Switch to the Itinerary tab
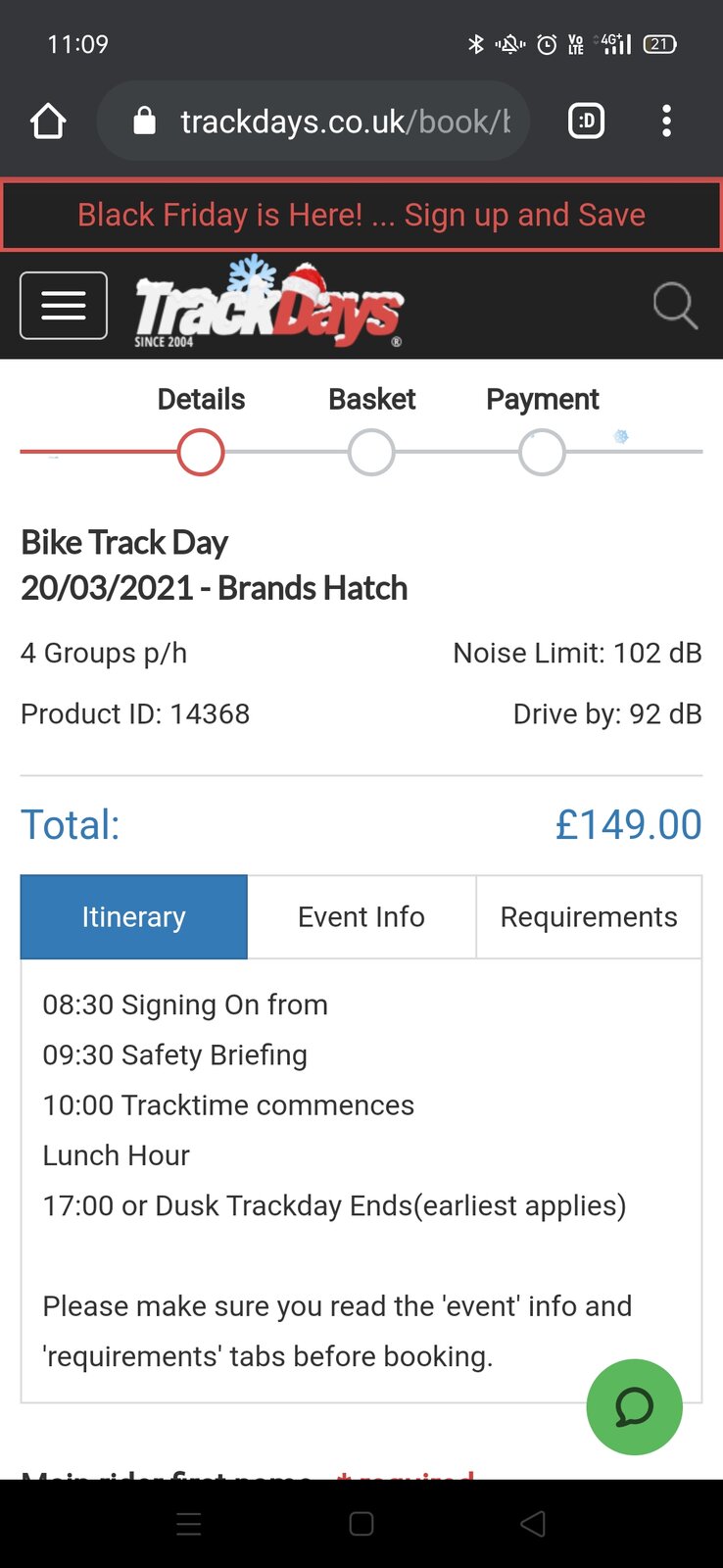 (134, 917)
